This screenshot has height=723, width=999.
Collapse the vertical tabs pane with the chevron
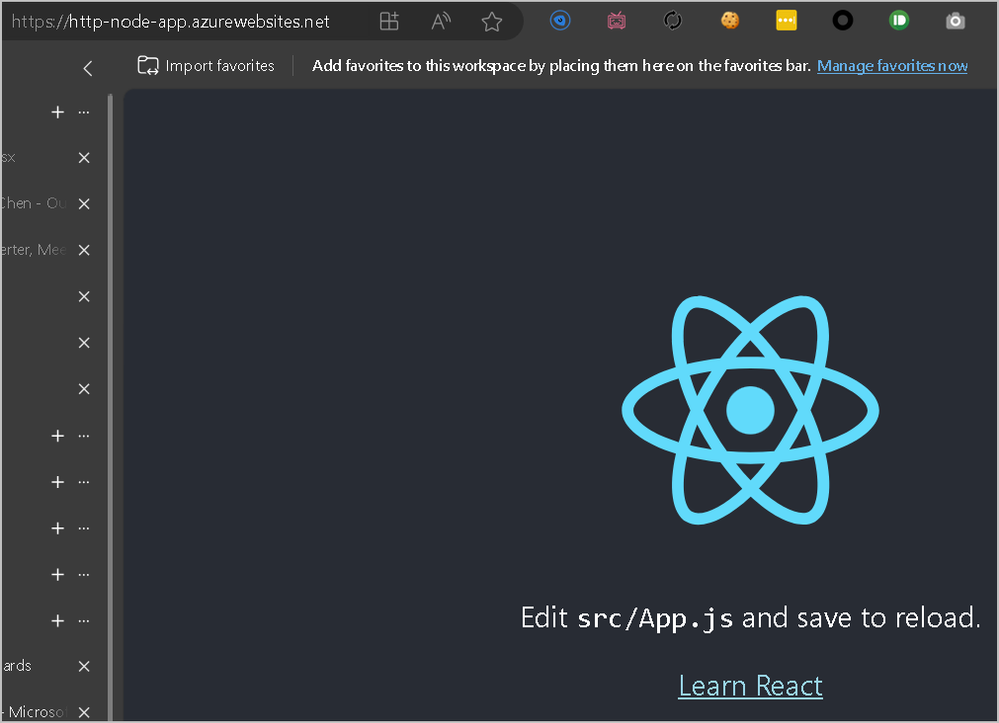point(88,68)
